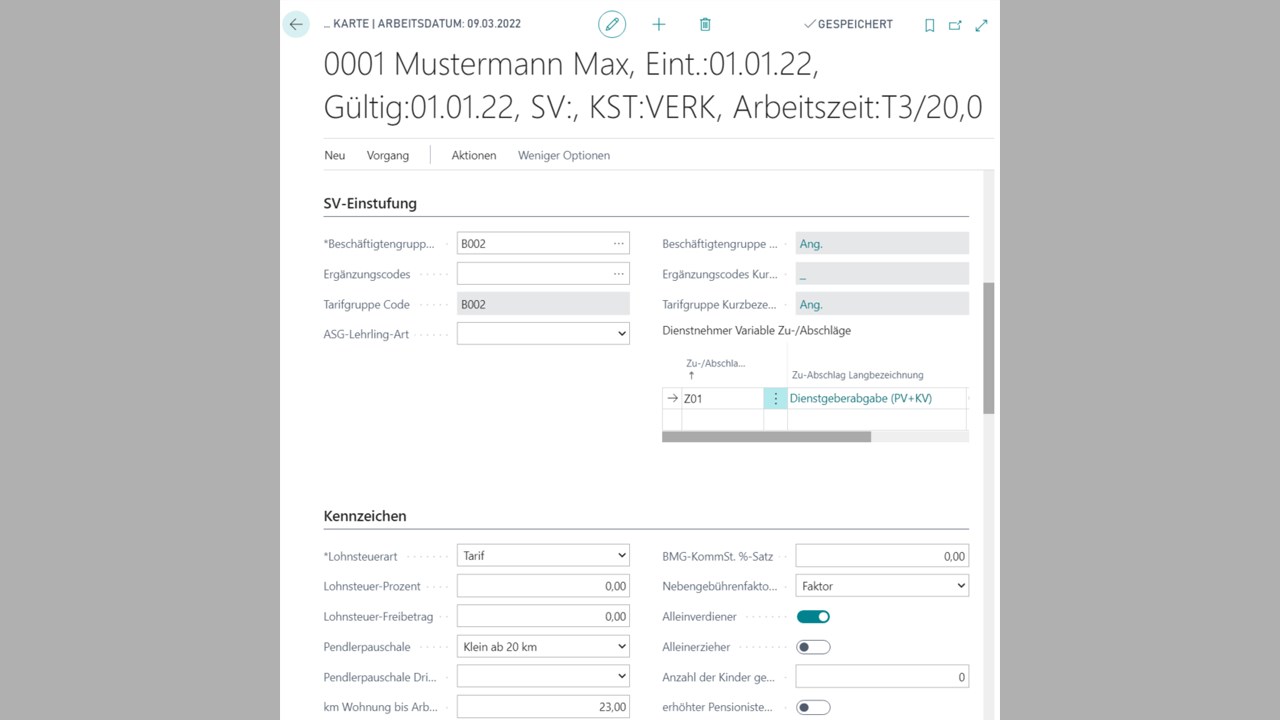The image size is (1280, 720).
Task: Click the vertical page scrollbar thumb
Action: tap(989, 348)
